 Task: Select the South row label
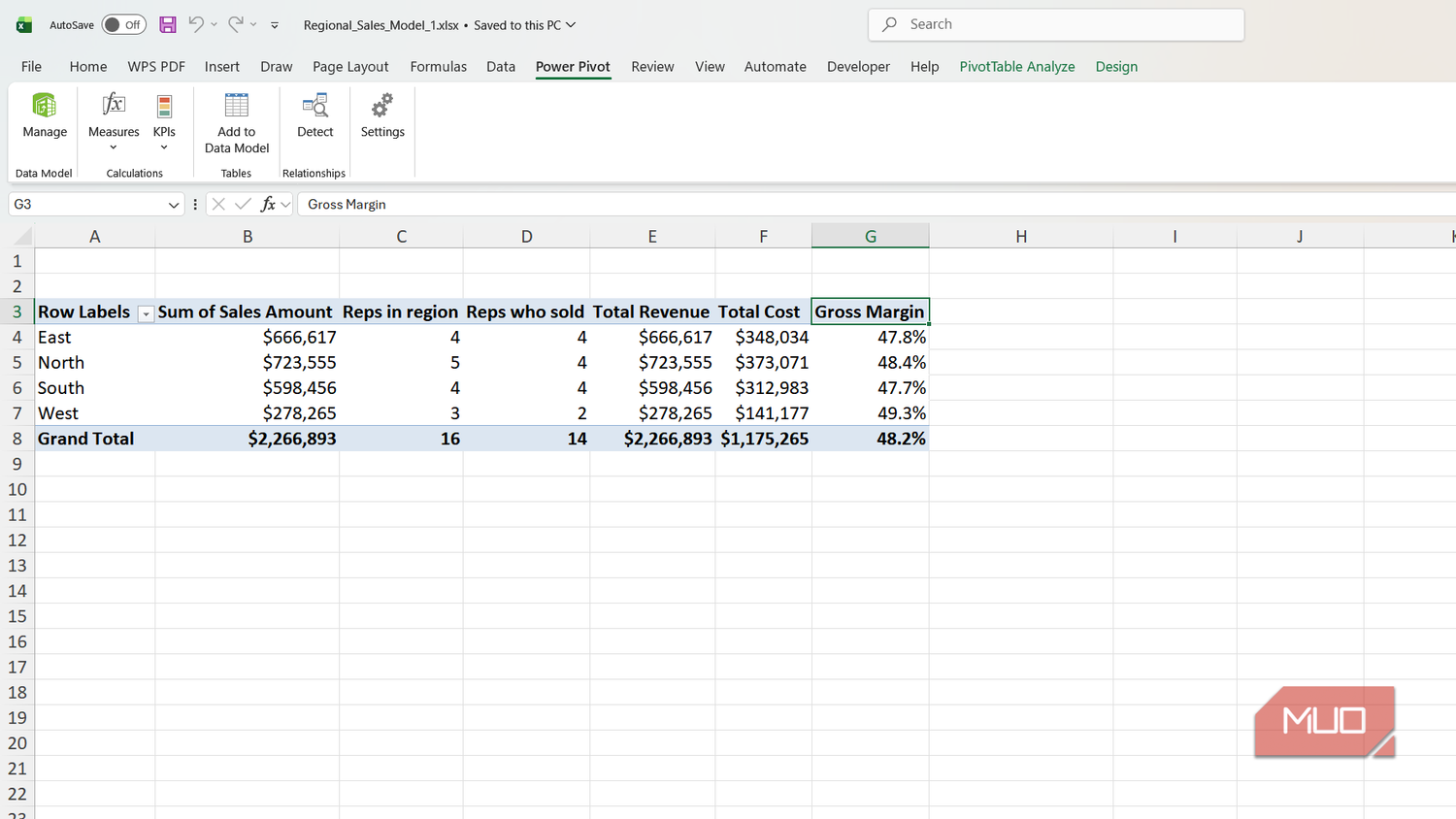pos(95,387)
